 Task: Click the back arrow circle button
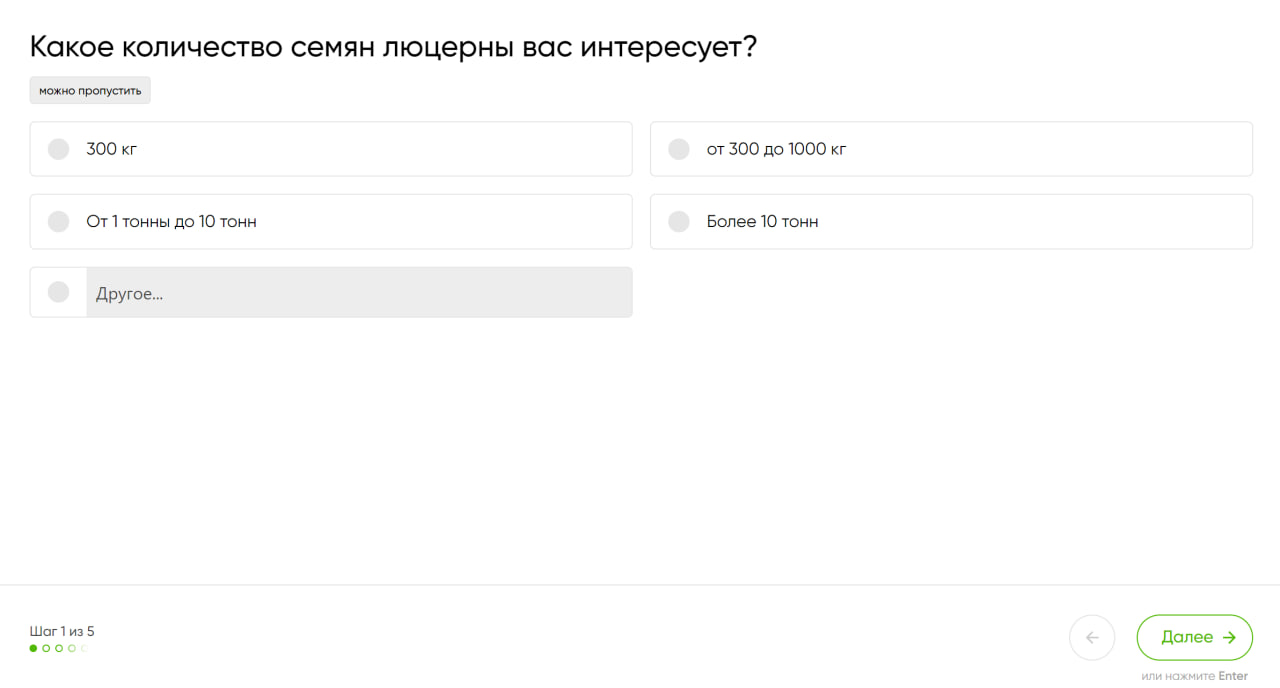click(1092, 637)
